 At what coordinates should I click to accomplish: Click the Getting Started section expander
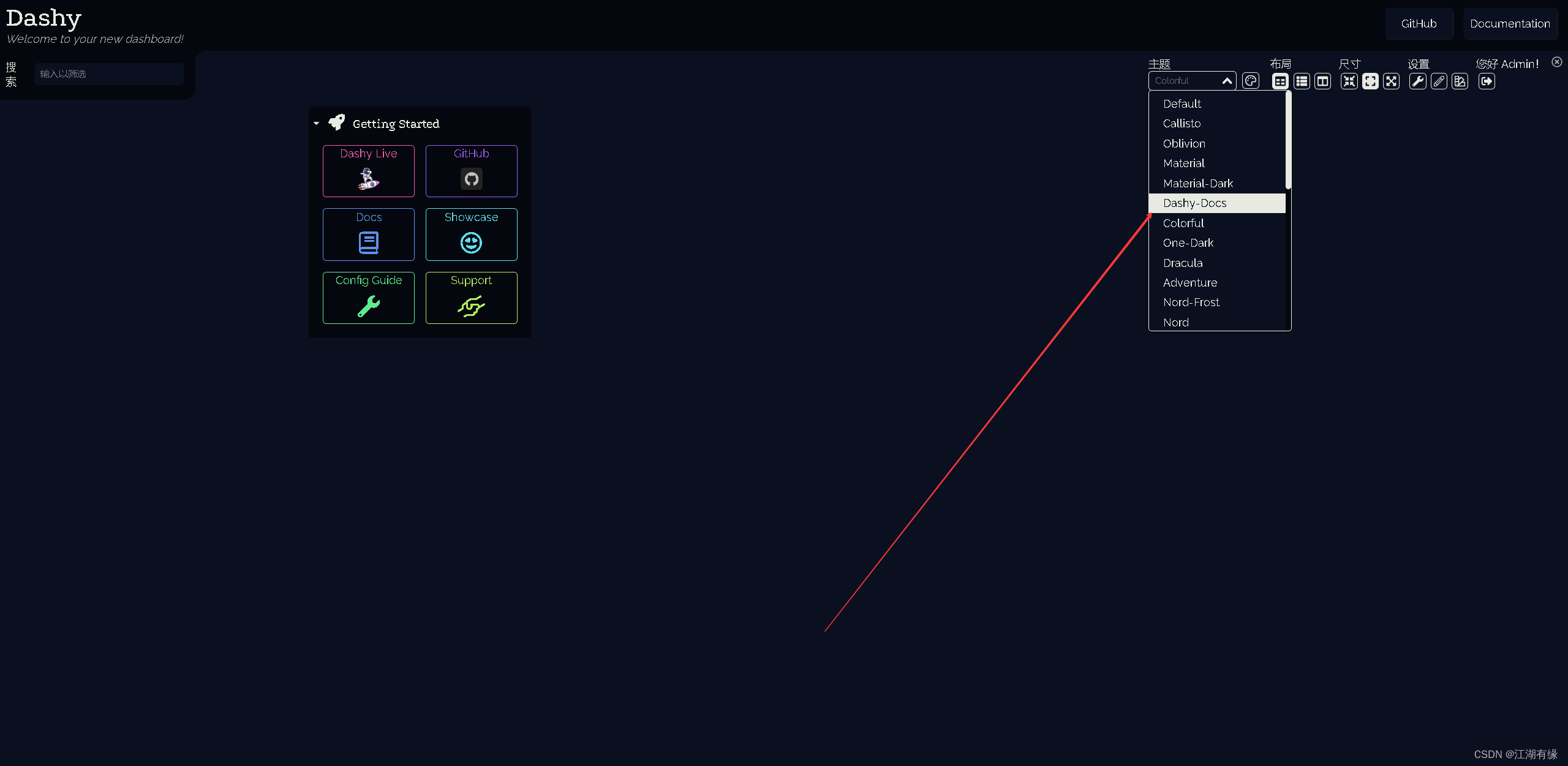click(x=317, y=123)
